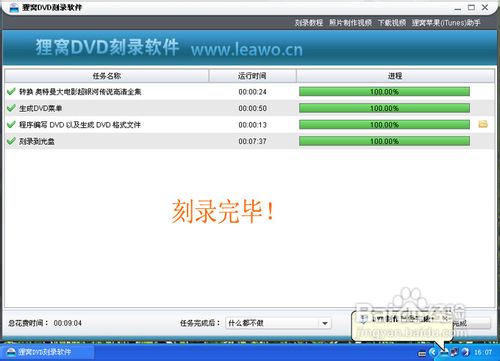500x361 pixels.
Task: Open 下载视频 in top menu
Action: [392, 23]
